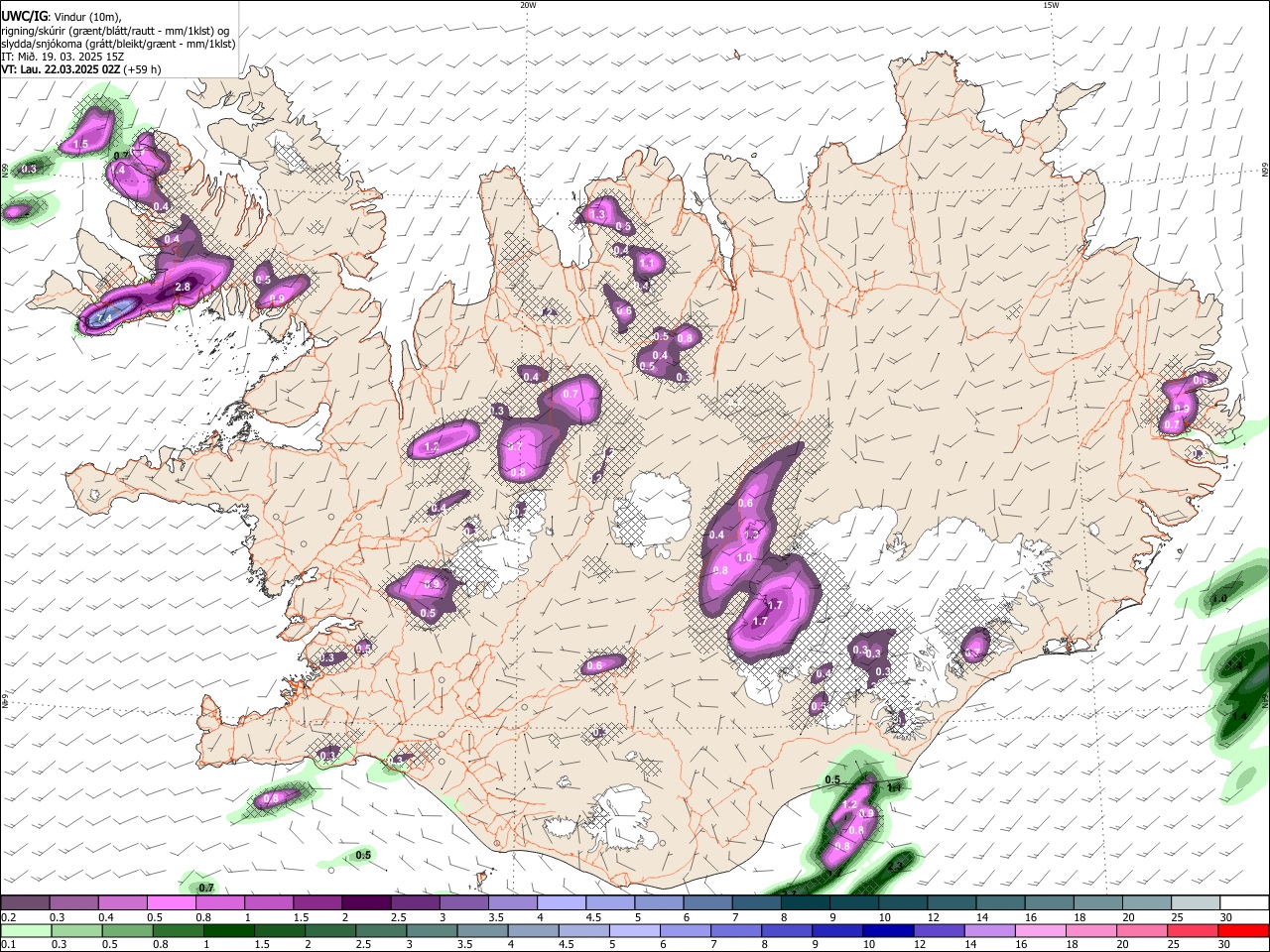This screenshot has width=1270, height=952.
Task: Click the pale green first swatch of the lower legend
Action: coord(25,930)
